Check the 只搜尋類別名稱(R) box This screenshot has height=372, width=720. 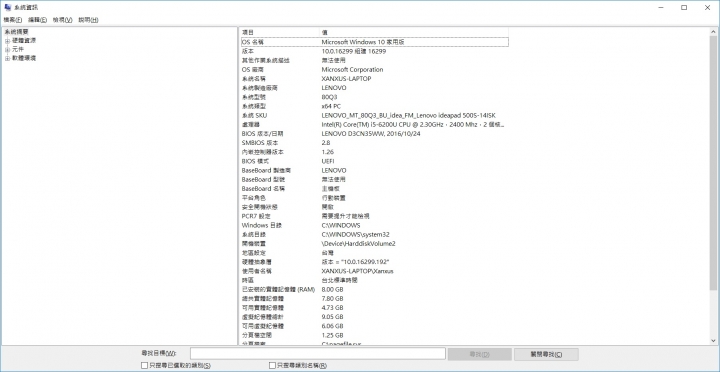point(272,366)
